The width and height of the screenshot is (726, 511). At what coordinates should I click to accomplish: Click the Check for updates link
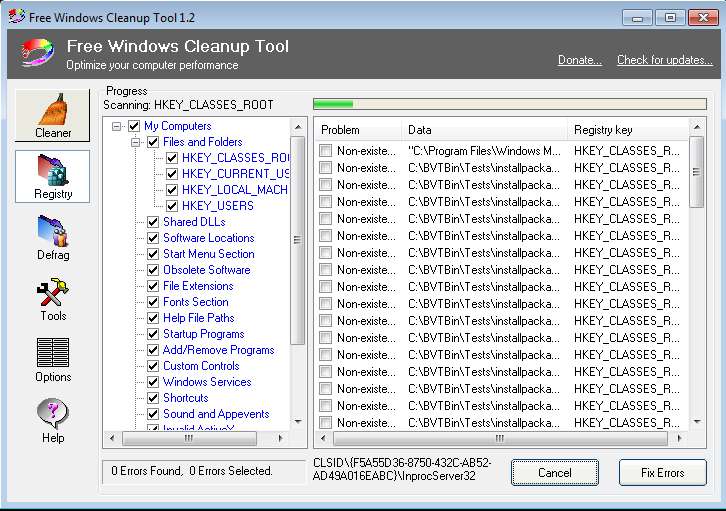(x=664, y=60)
